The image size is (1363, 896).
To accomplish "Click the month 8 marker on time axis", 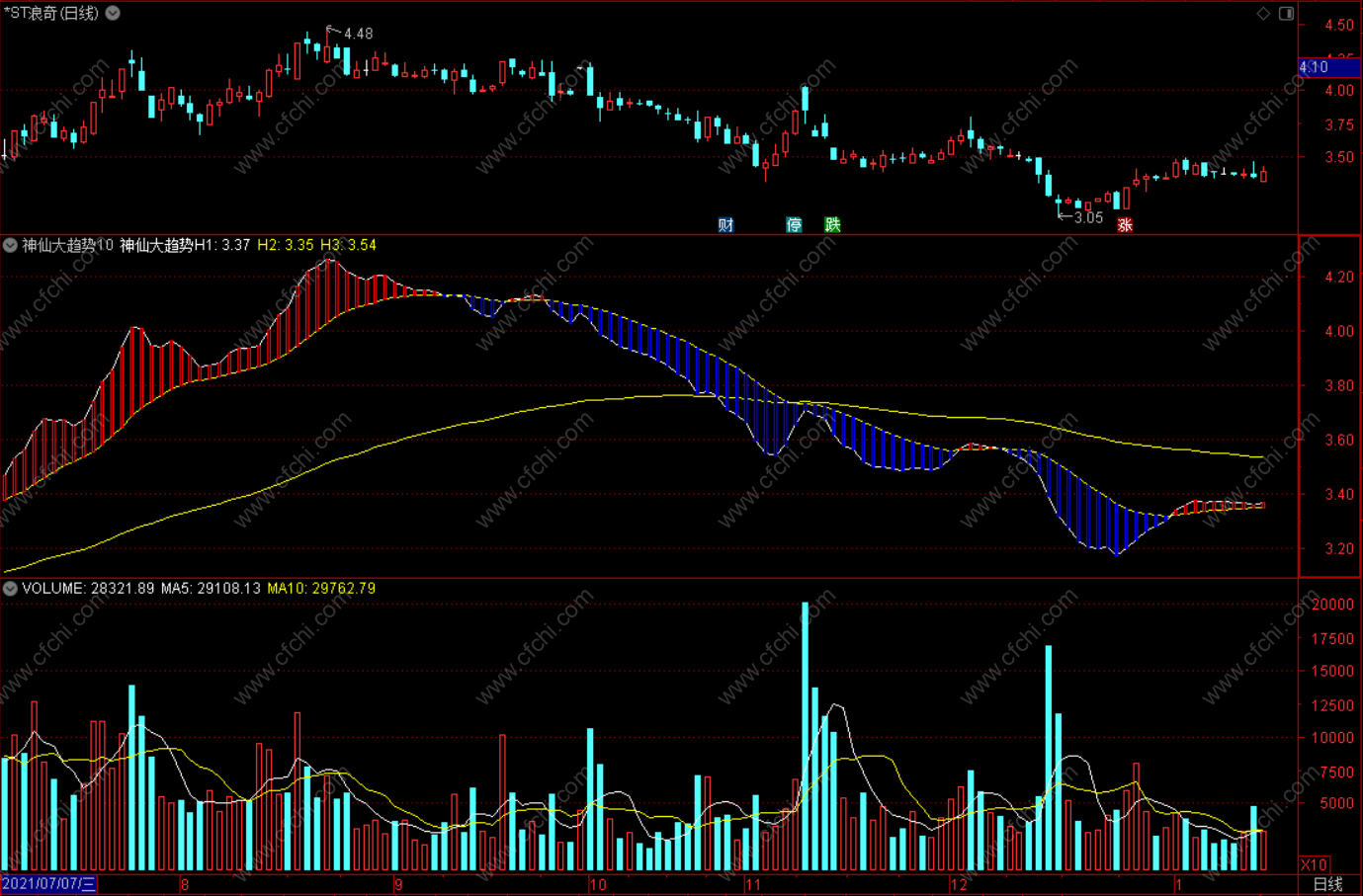I will click(x=185, y=884).
